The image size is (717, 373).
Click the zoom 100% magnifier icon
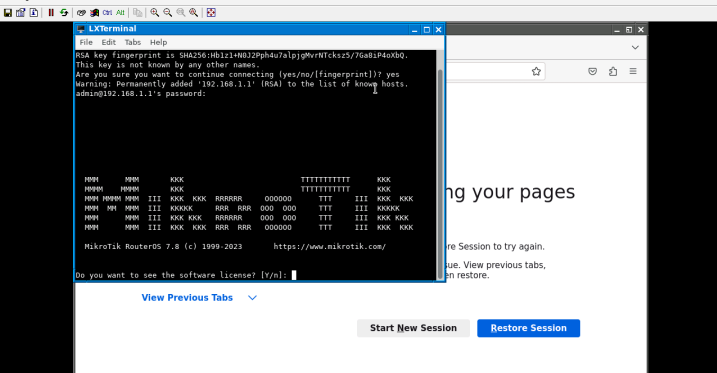181,13
